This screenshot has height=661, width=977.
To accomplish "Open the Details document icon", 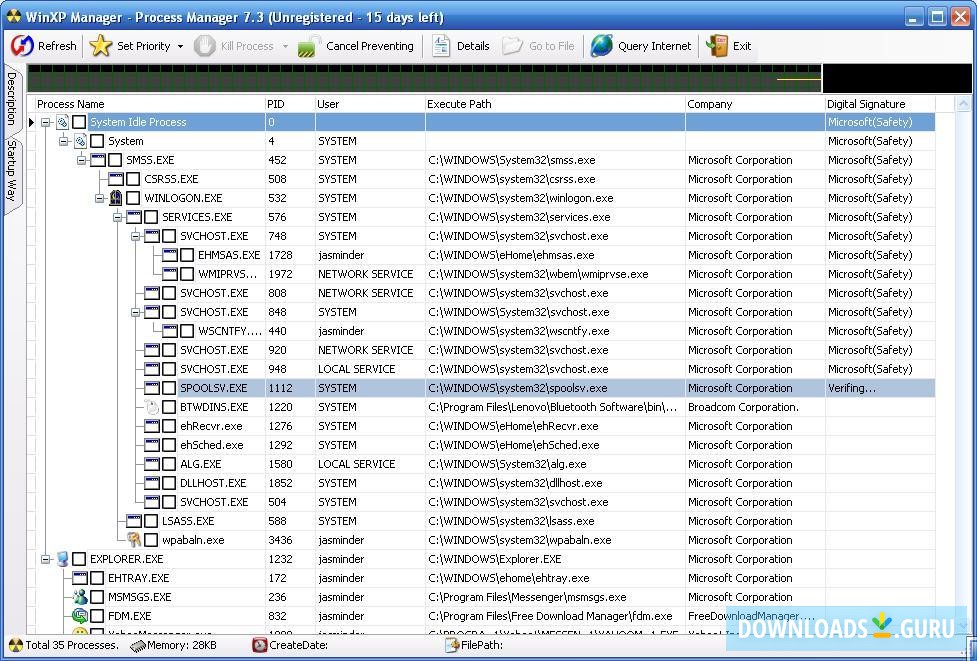I will [441, 45].
